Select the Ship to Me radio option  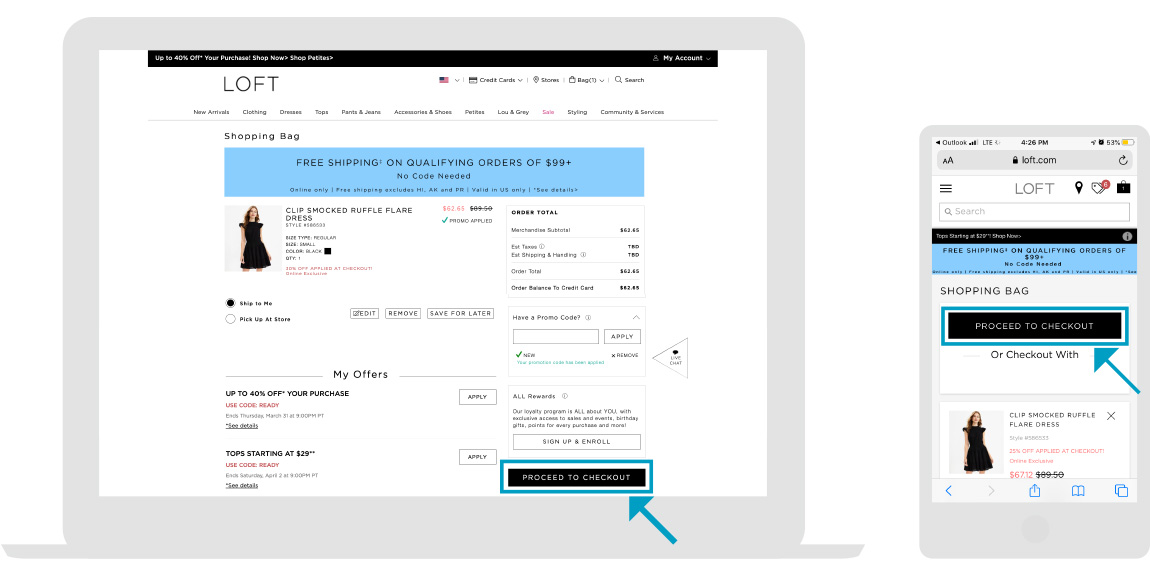click(x=230, y=303)
